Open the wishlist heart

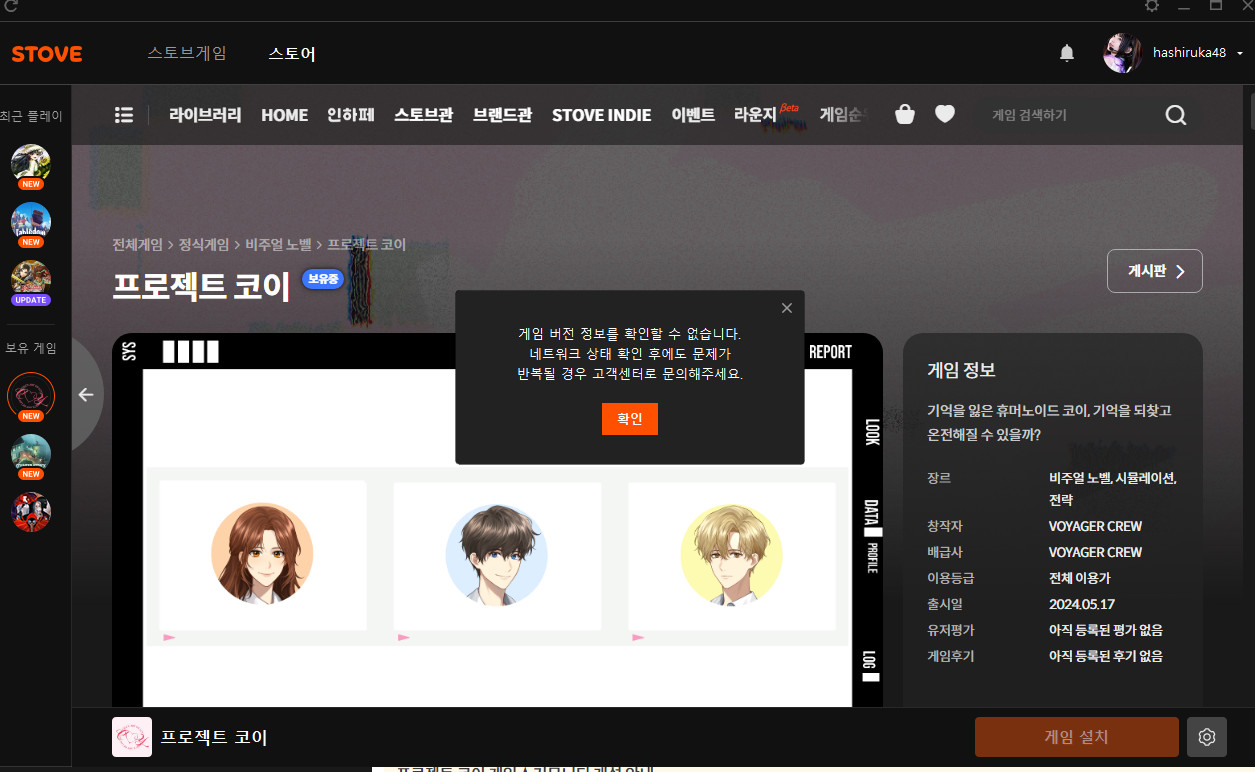(x=945, y=115)
